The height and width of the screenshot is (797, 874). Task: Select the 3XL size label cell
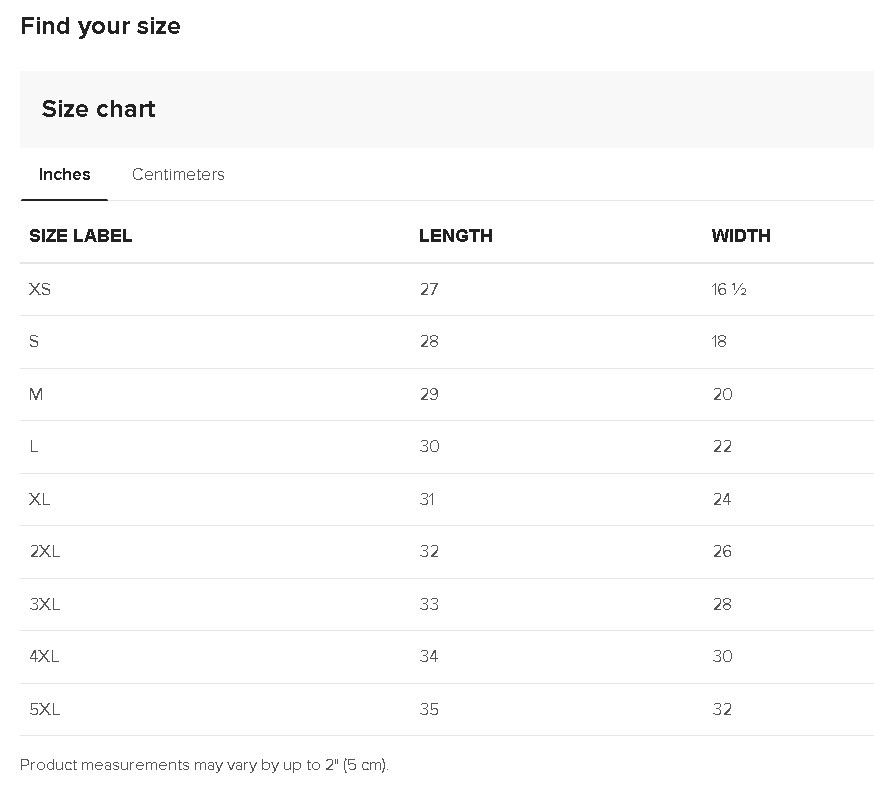[45, 604]
